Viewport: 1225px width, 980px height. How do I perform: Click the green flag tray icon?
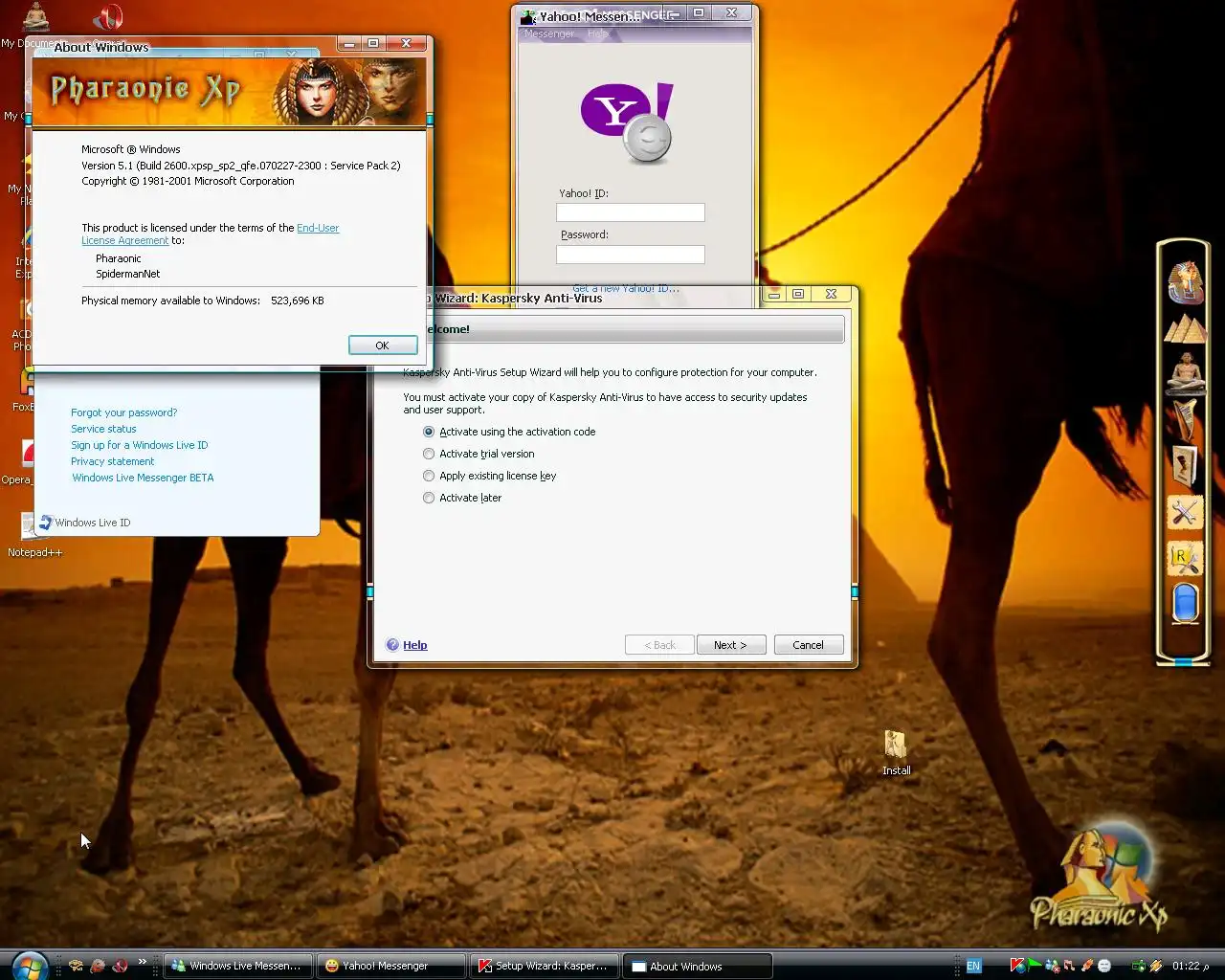(x=1035, y=966)
